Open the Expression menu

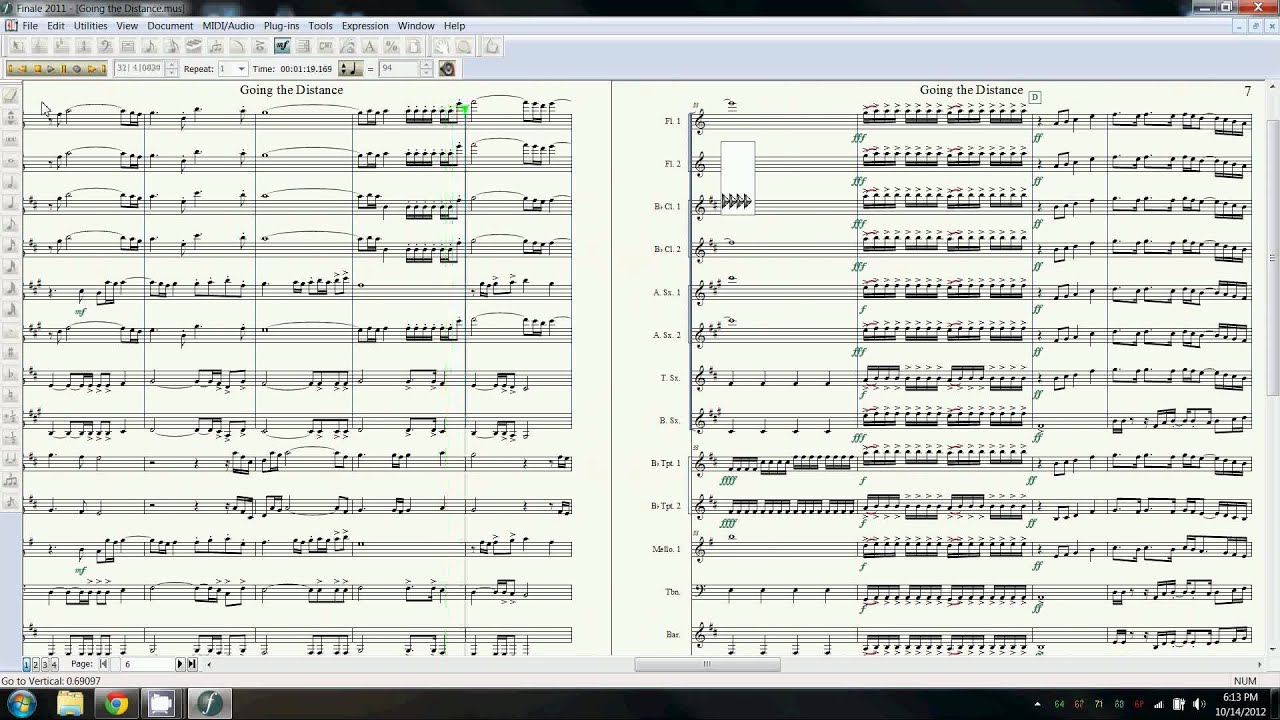tap(365, 25)
